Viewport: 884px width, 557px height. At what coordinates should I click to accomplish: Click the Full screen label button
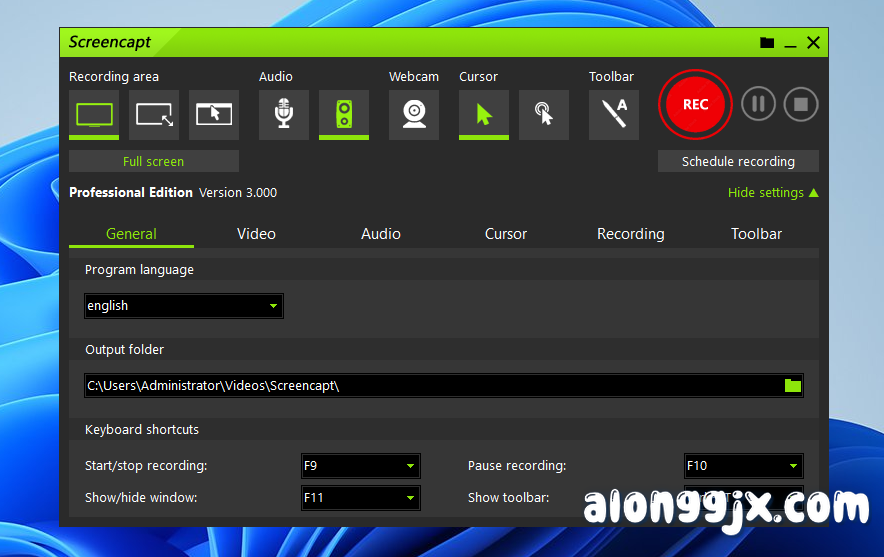[x=154, y=161]
